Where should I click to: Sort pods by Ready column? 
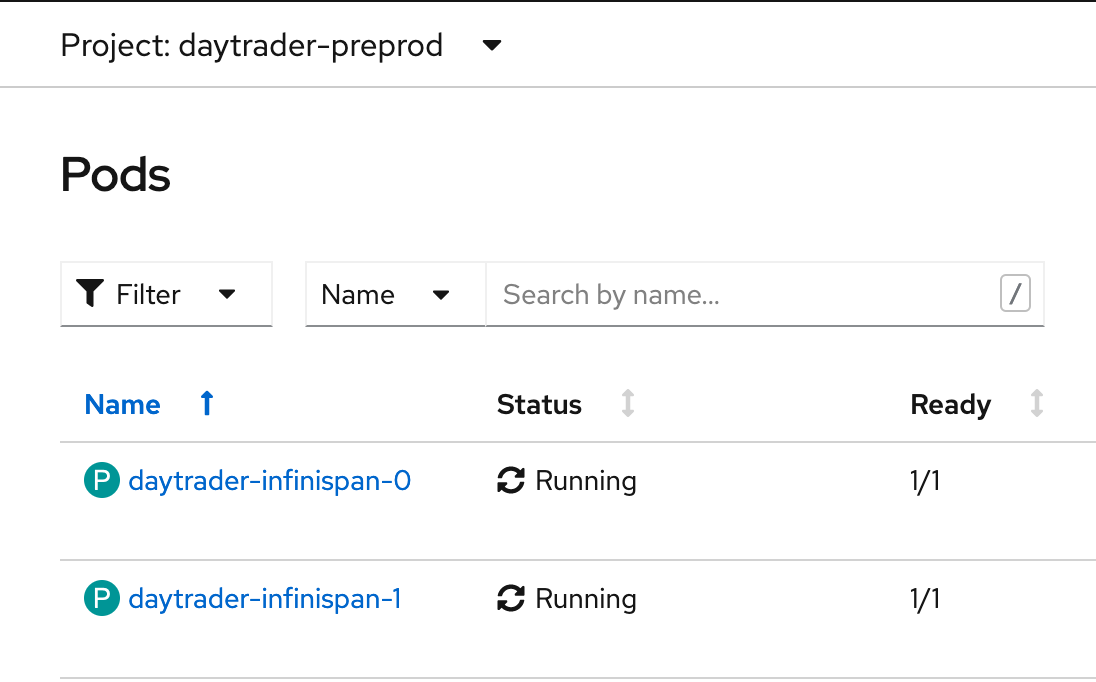coord(951,405)
